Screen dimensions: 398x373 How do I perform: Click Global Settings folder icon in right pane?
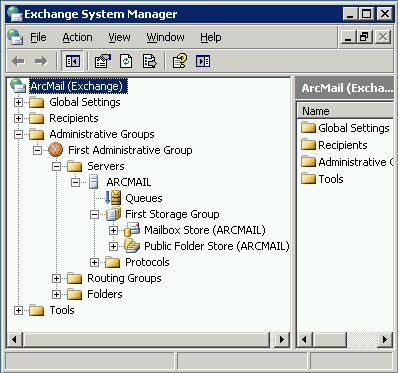(x=308, y=128)
